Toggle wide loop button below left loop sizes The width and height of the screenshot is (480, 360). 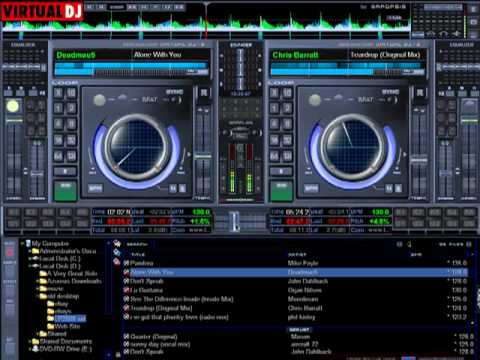pyautogui.click(x=65, y=171)
